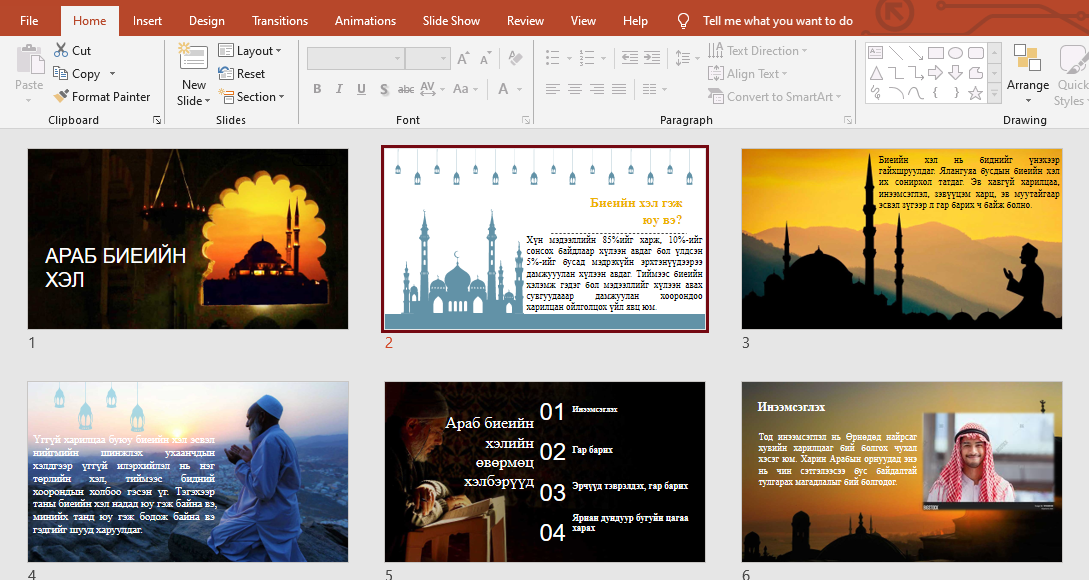
Task: Open the Layout dropdown
Action: 252,50
